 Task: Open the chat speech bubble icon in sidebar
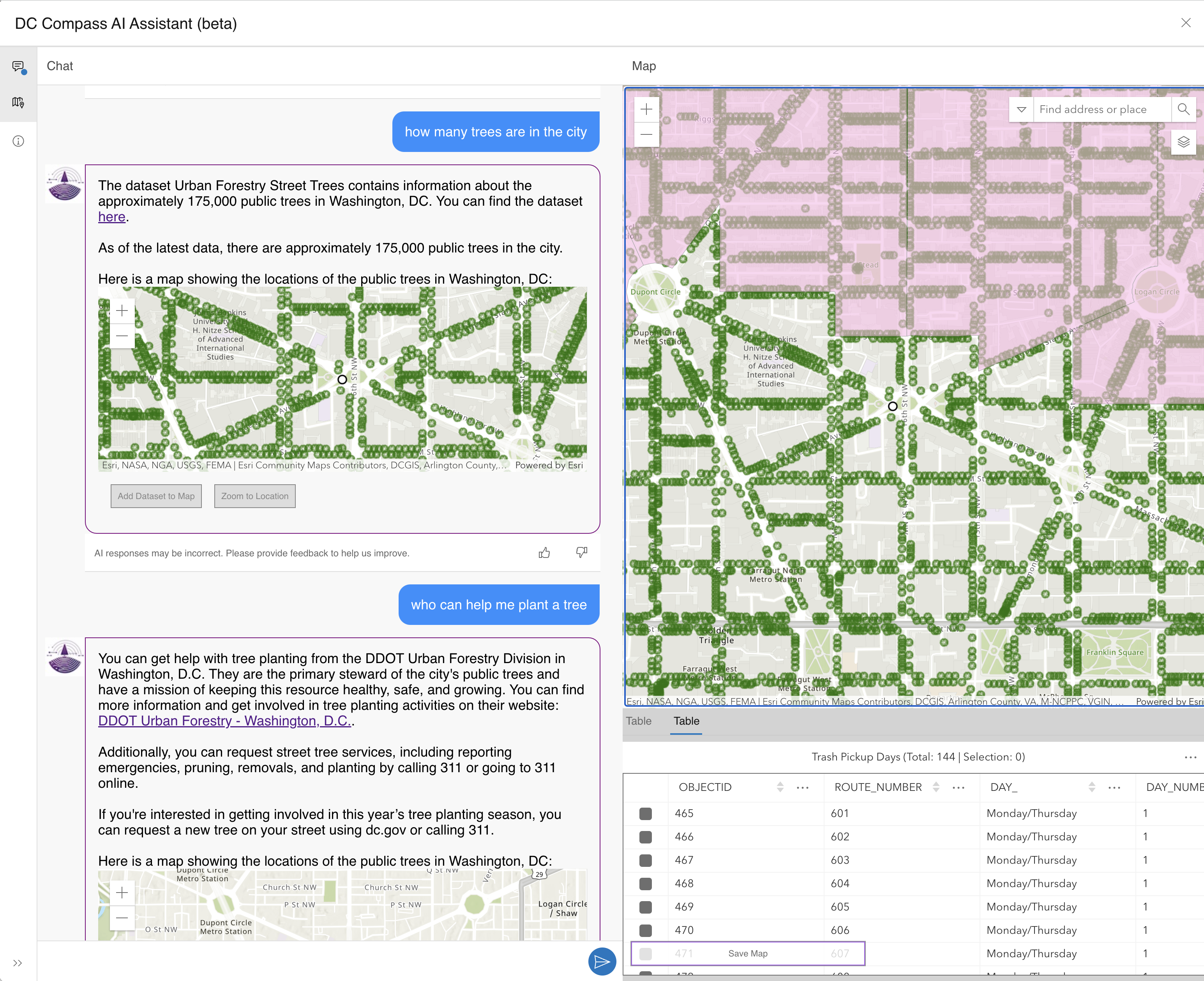(18, 65)
